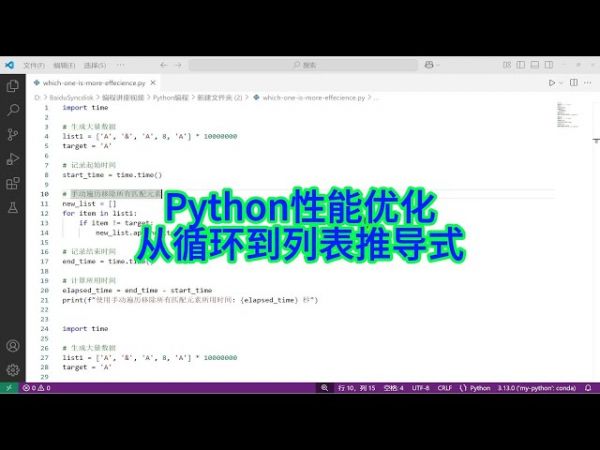600x450 pixels.
Task: Split the editor to the right
Action: point(574,83)
